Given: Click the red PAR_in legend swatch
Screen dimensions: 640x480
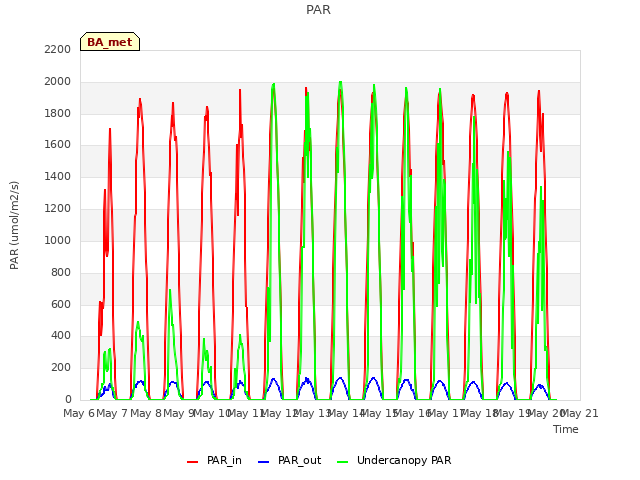Looking at the screenshot, I should tap(192, 462).
